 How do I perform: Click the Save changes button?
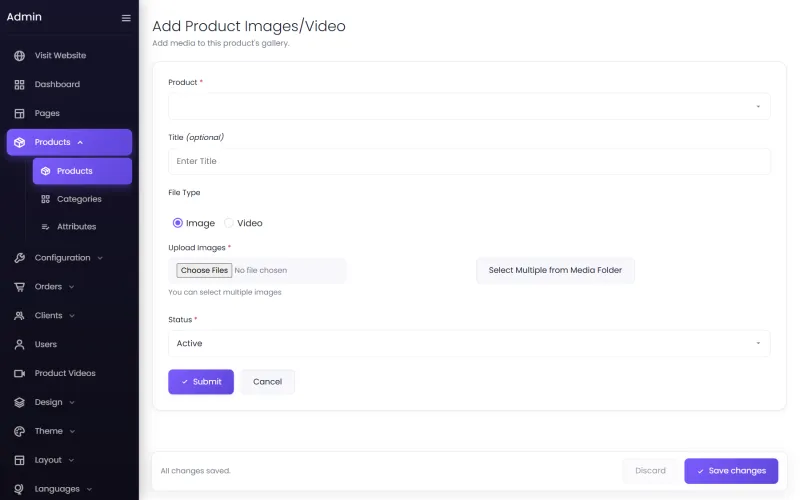(731, 471)
